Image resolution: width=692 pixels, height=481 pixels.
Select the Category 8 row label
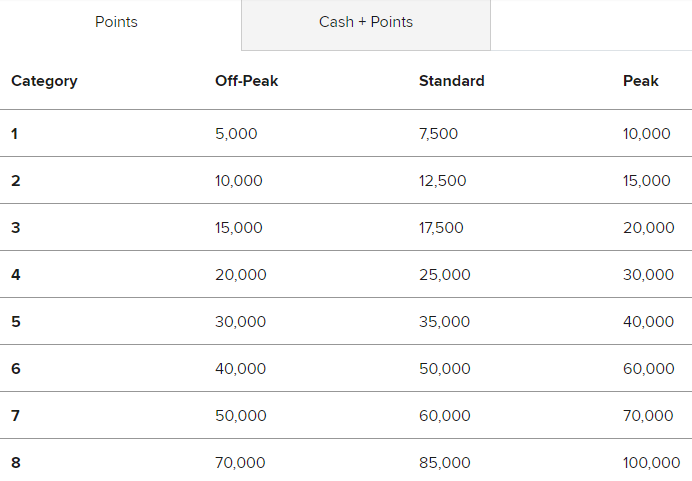tap(16, 463)
